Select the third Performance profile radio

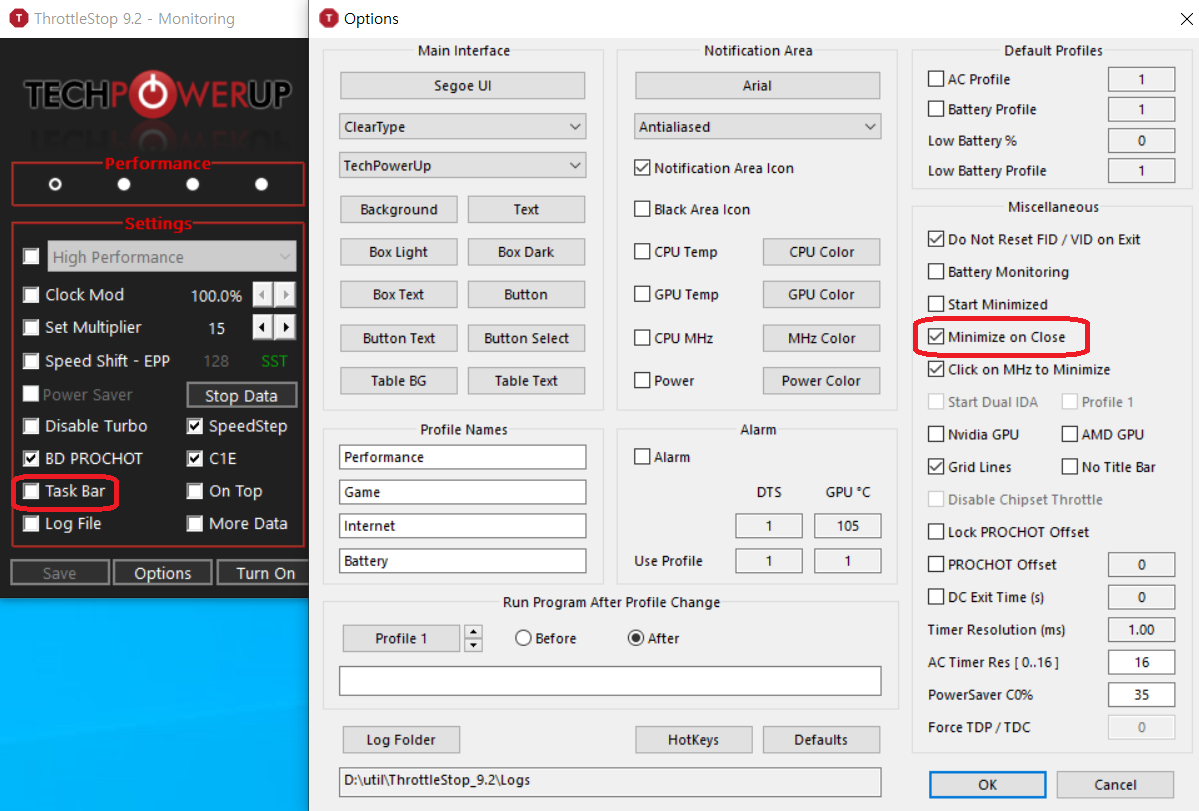pyautogui.click(x=193, y=184)
